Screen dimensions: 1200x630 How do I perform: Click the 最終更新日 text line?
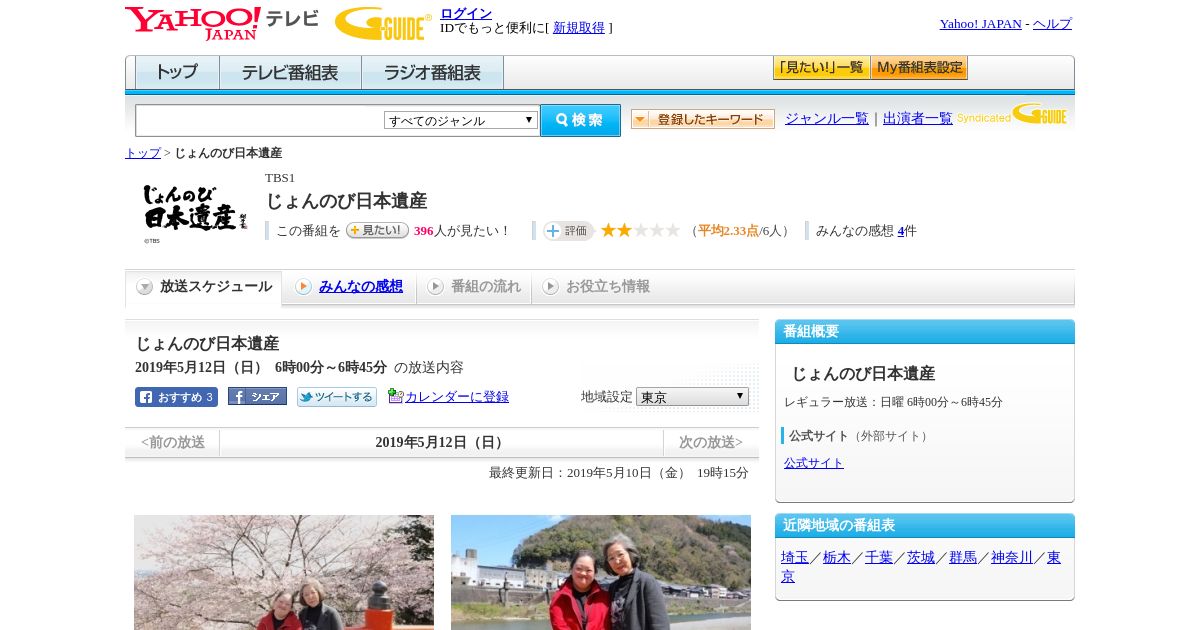coord(619,473)
